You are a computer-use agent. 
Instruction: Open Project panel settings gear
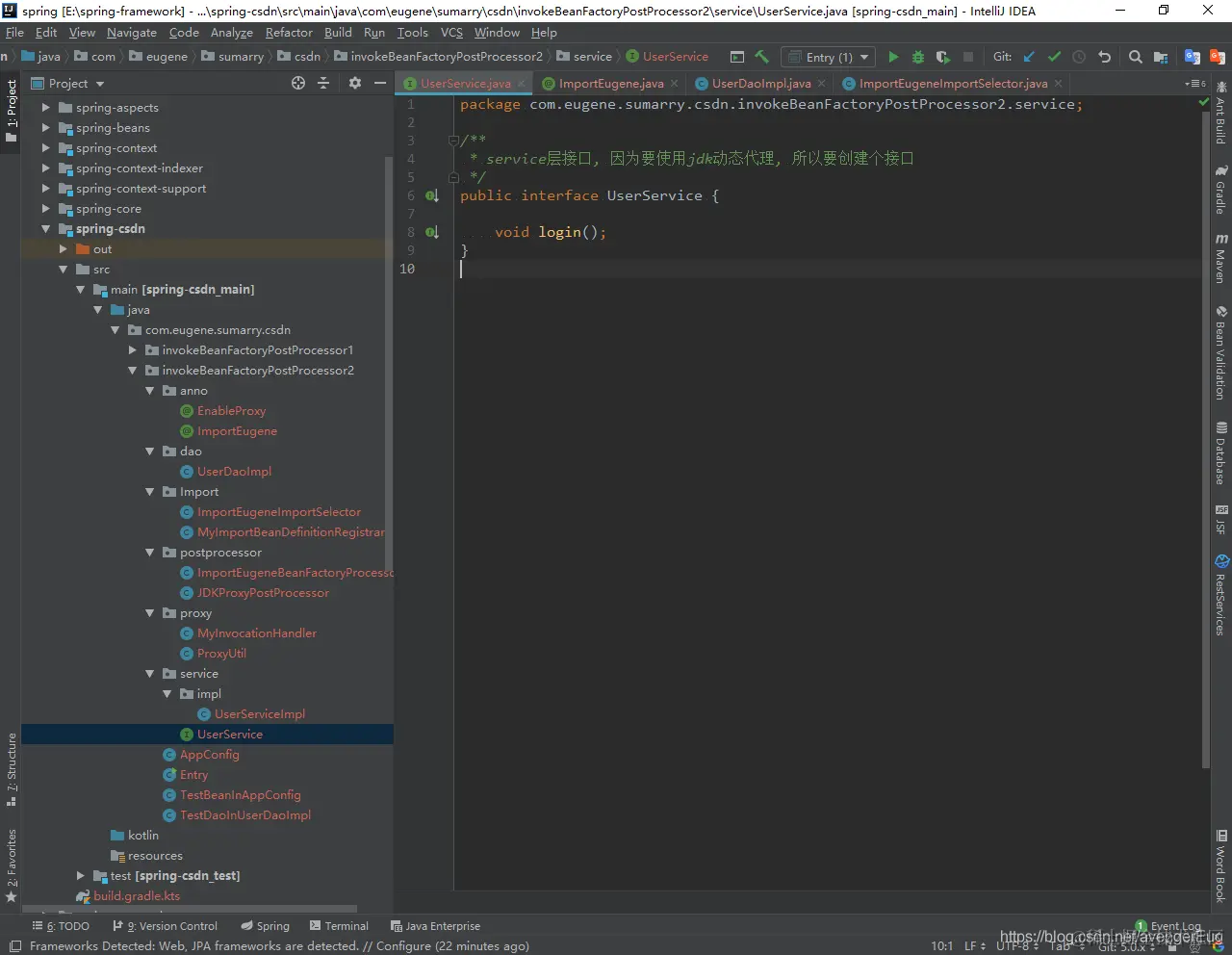pos(355,84)
